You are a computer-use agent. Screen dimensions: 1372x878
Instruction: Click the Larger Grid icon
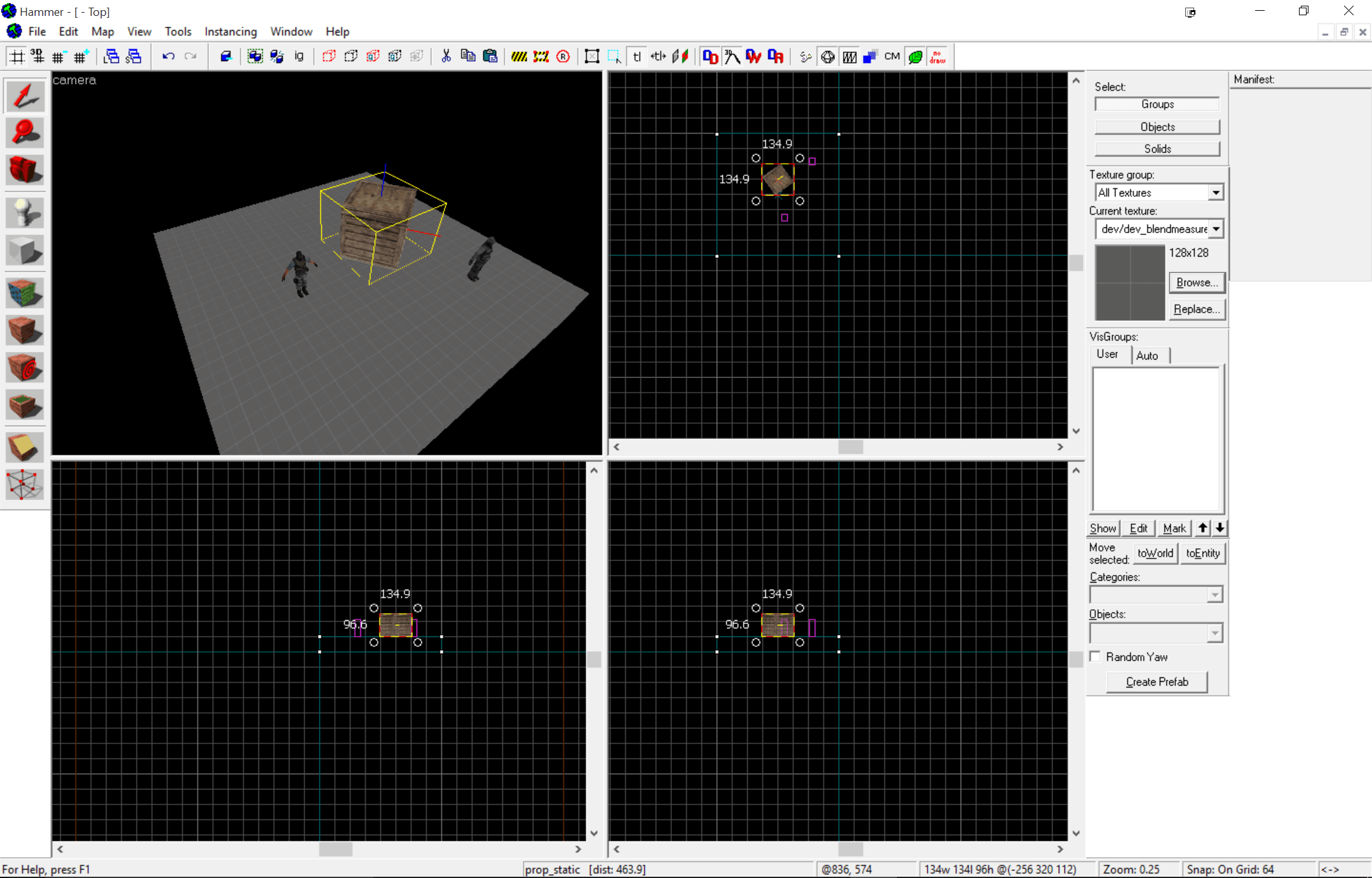(81, 57)
